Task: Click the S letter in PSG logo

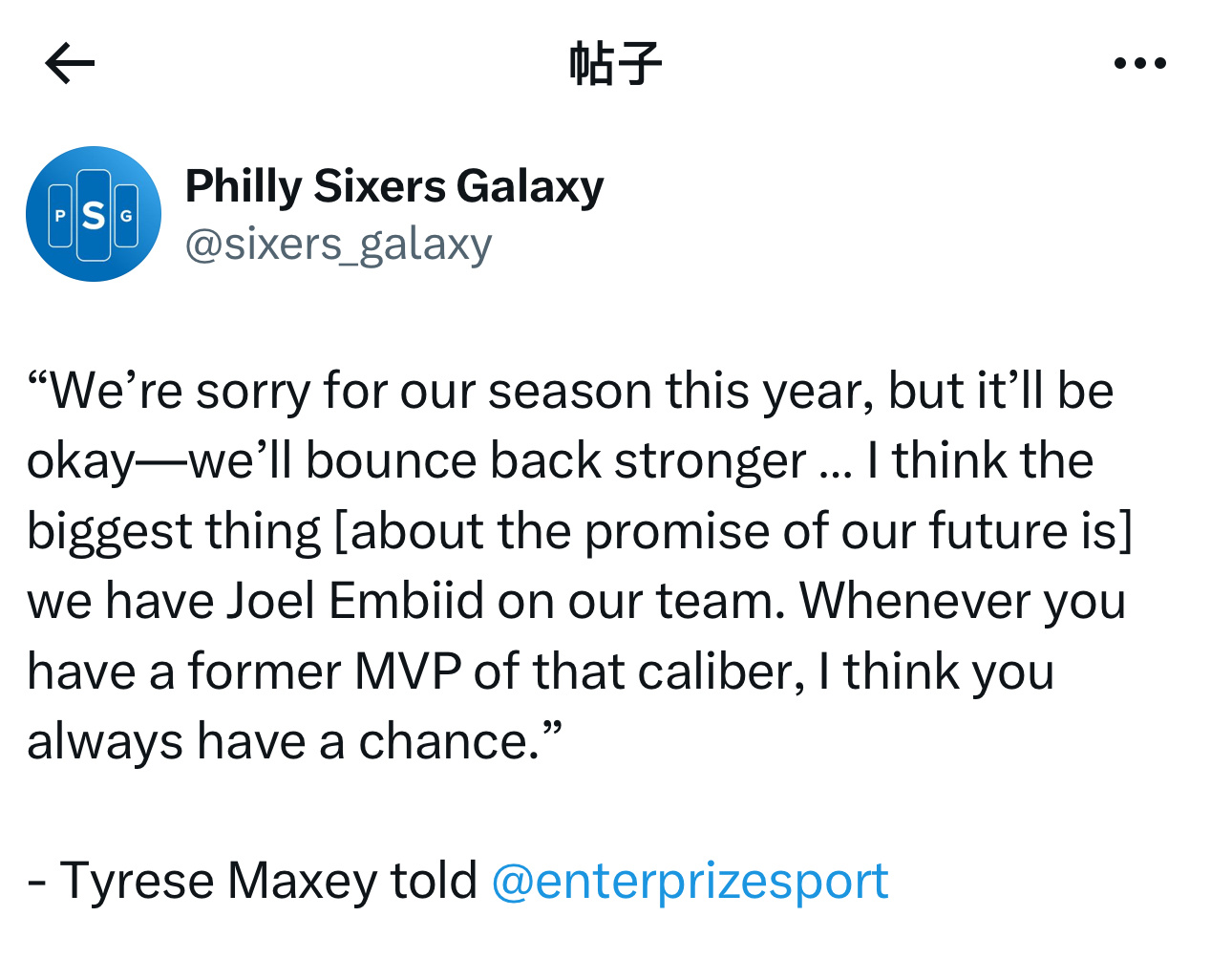Action: click(94, 215)
